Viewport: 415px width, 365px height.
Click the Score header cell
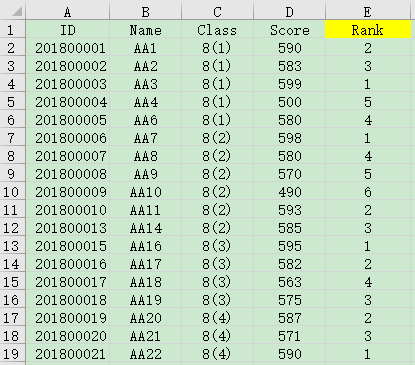coord(290,29)
